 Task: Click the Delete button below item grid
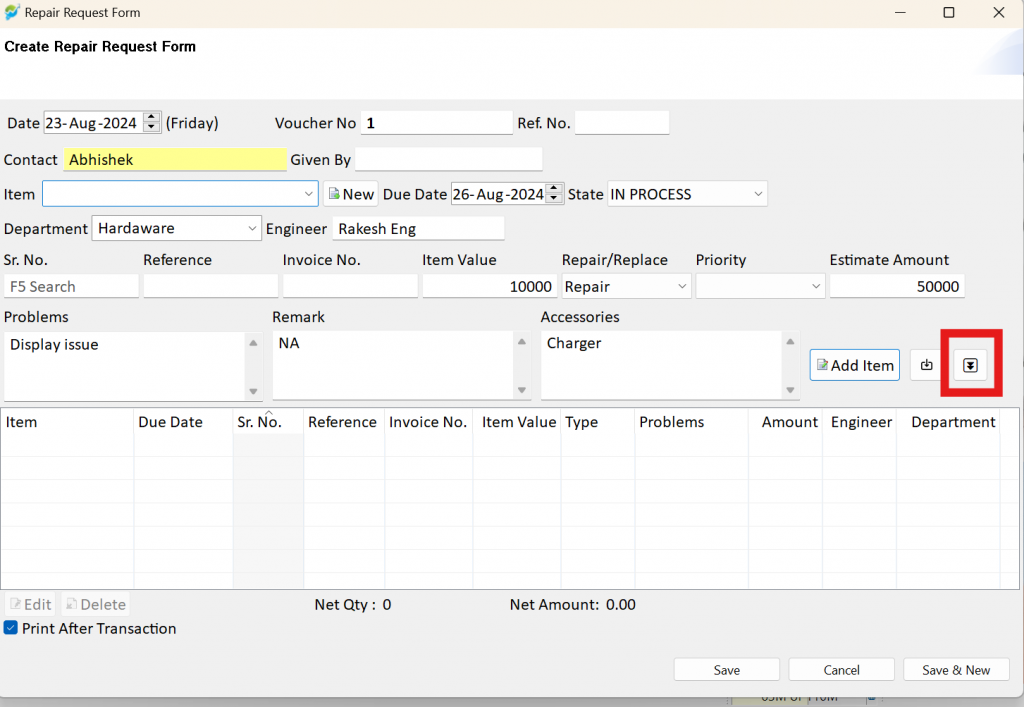pos(95,605)
